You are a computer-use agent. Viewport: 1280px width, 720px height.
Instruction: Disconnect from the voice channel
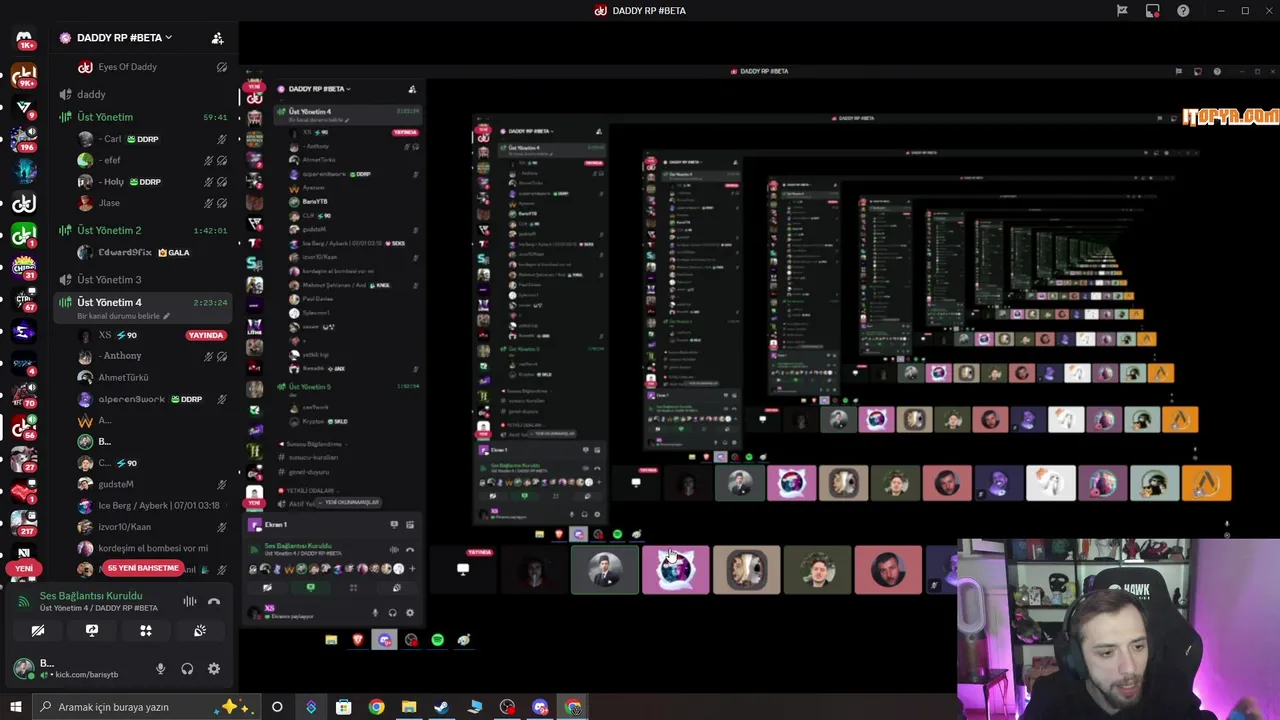pos(213,601)
